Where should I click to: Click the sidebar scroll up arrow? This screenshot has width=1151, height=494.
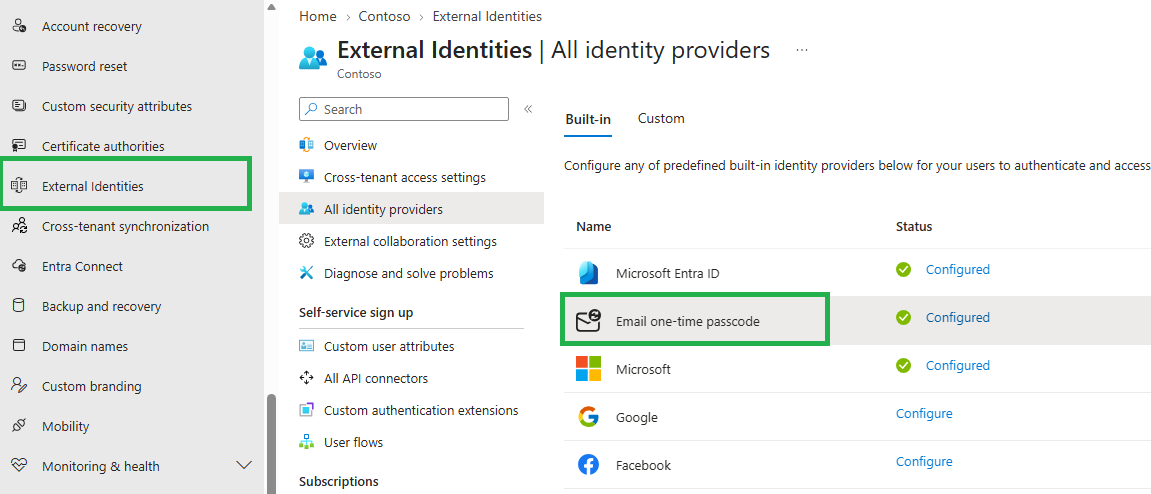coord(272,7)
